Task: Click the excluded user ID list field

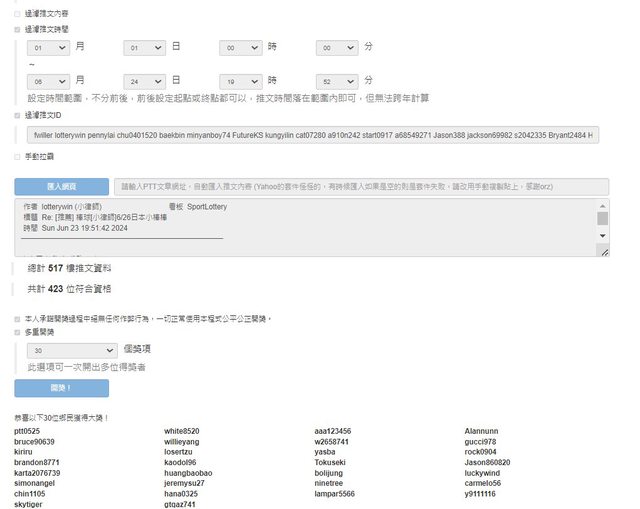Action: pos(312,135)
